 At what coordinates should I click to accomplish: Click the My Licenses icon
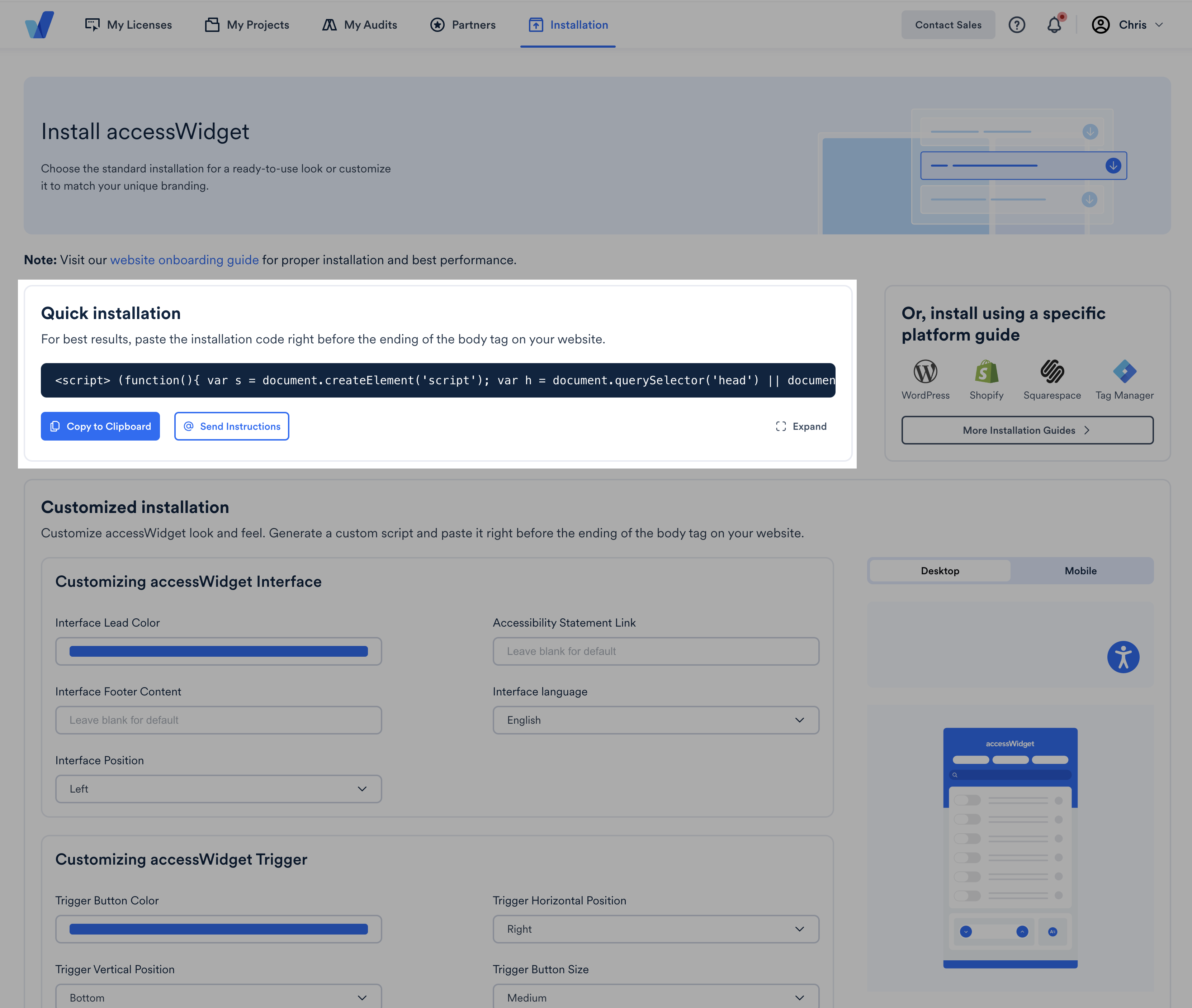tap(92, 25)
